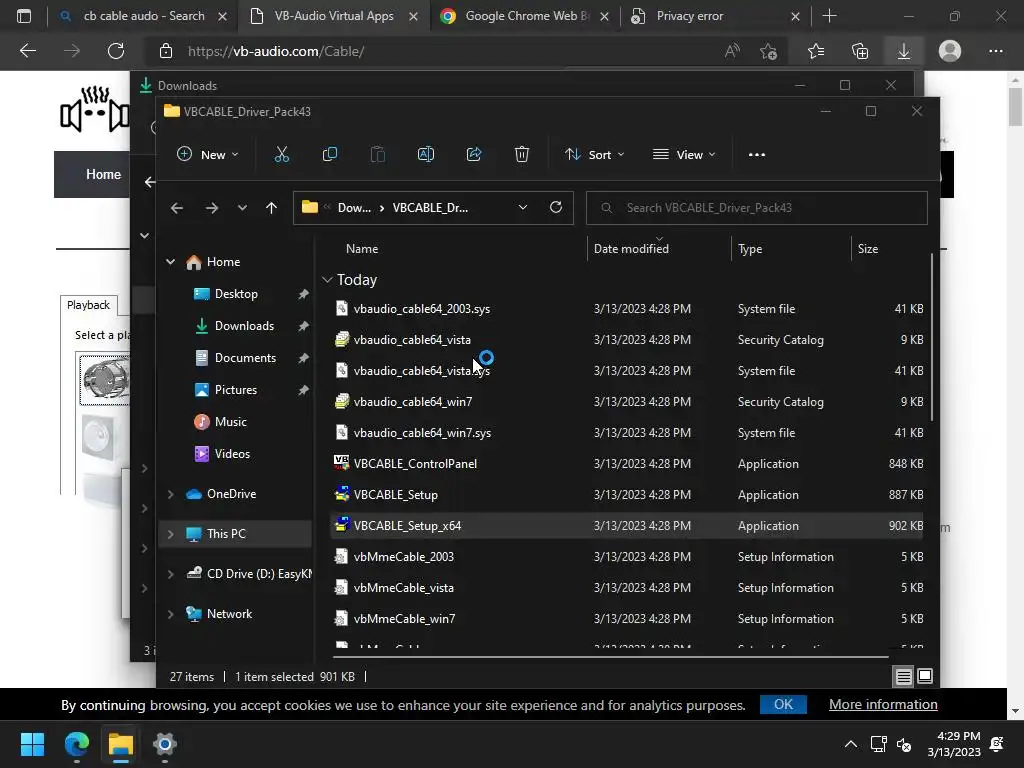This screenshot has height=768, width=1024.
Task: Select Music in Explorer sidebar
Action: pyautogui.click(x=231, y=422)
